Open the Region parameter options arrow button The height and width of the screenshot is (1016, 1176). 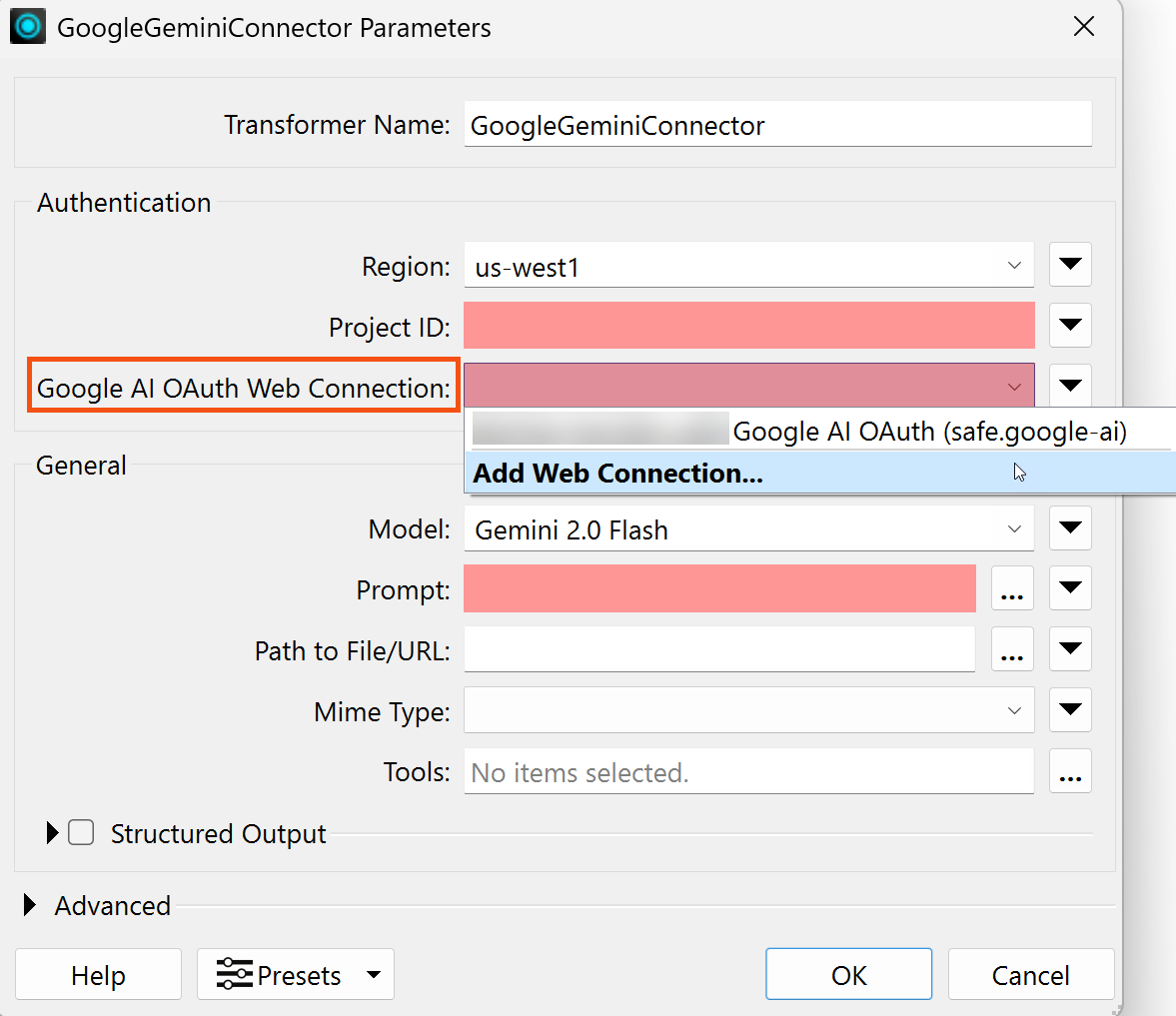point(1069,264)
